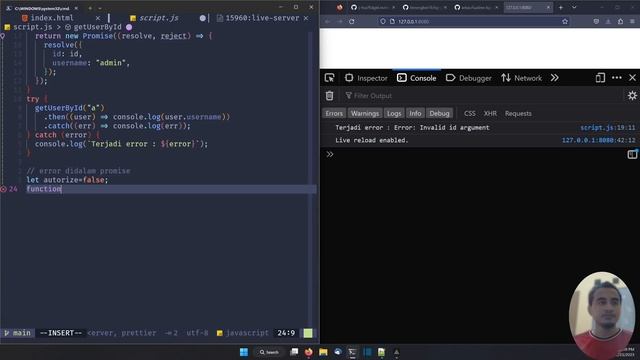Click the lightbulb code action sign
This screenshot has height=360, width=640.
(3, 36)
